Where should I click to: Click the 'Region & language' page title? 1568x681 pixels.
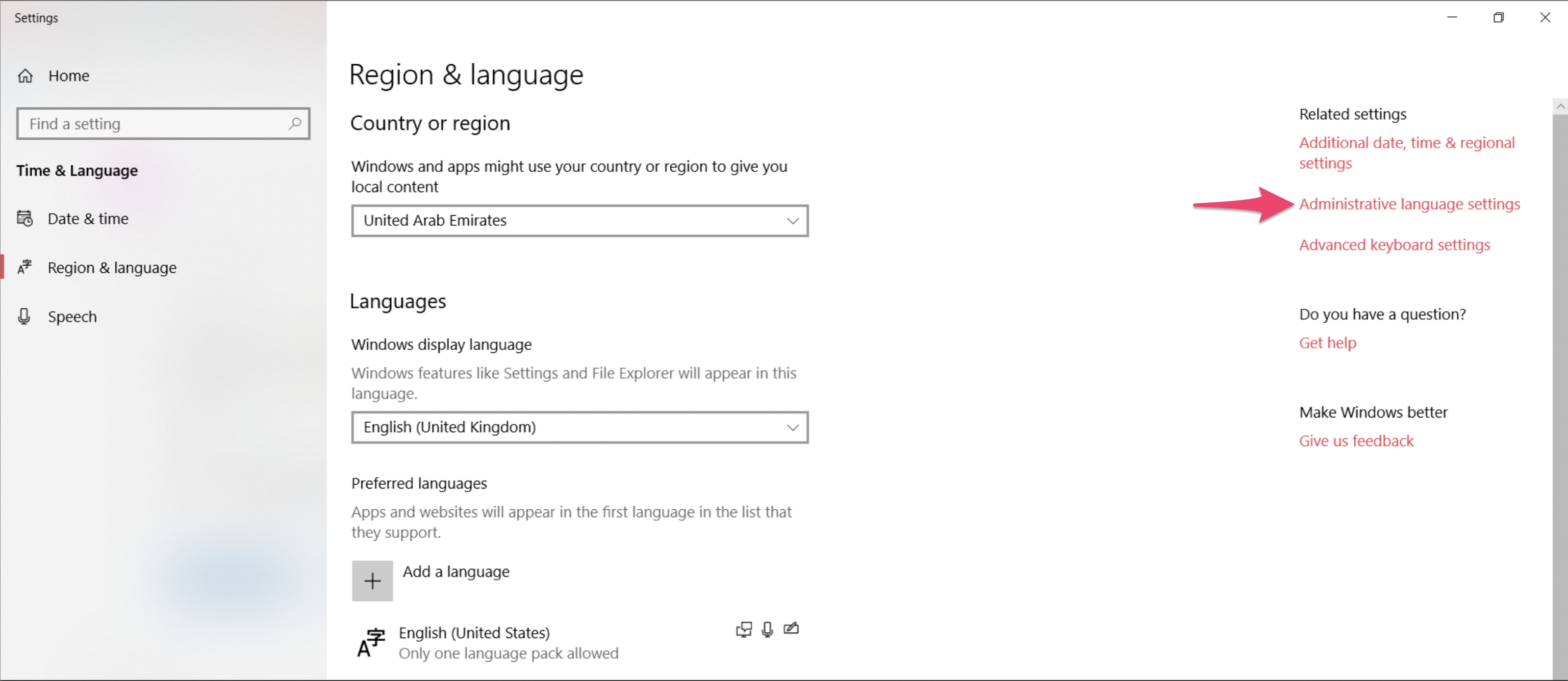tap(466, 75)
